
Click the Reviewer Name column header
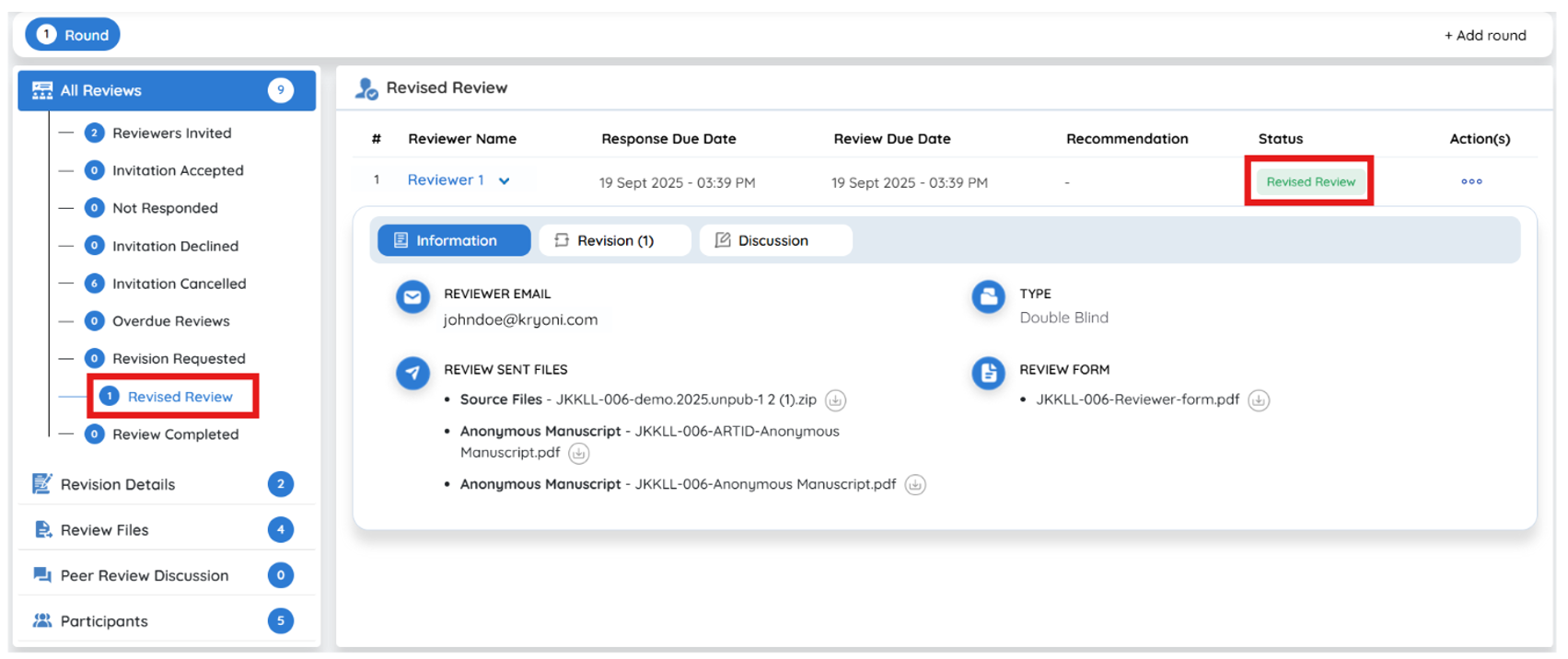[x=462, y=139]
